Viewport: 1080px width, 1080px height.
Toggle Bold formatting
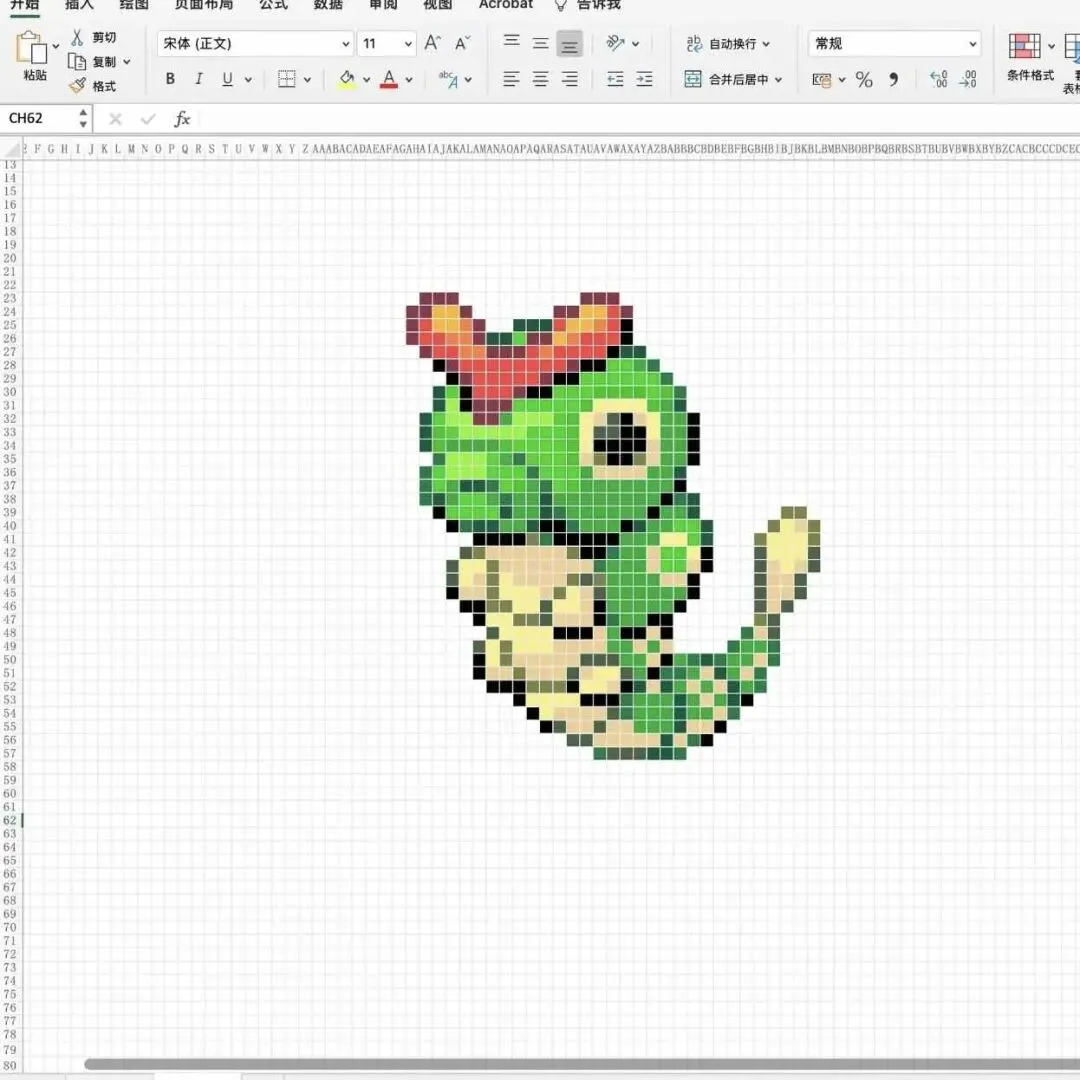click(170, 79)
